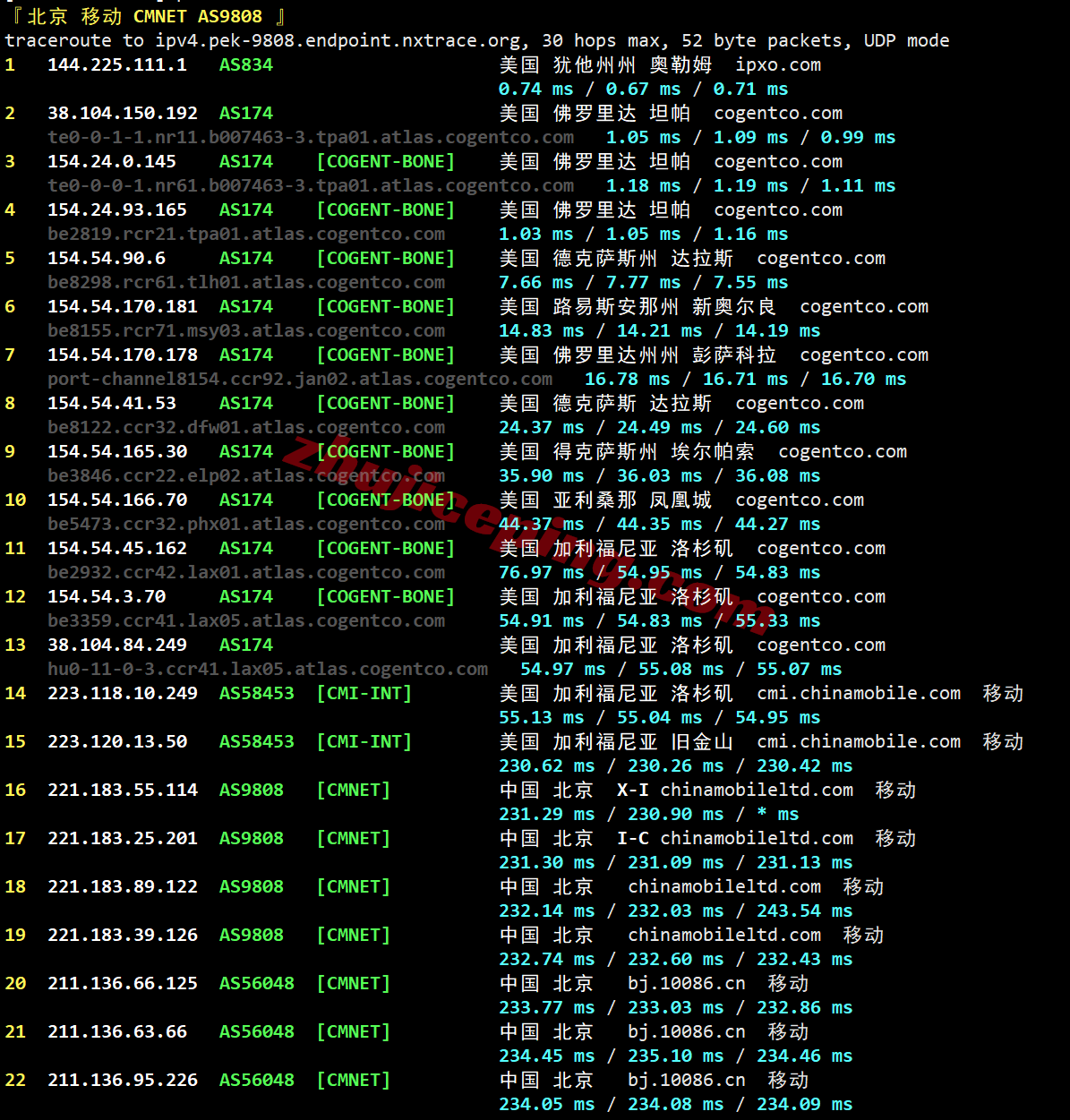Click the ipxo.com domain on hop 1
1070x1120 pixels.
point(778,64)
